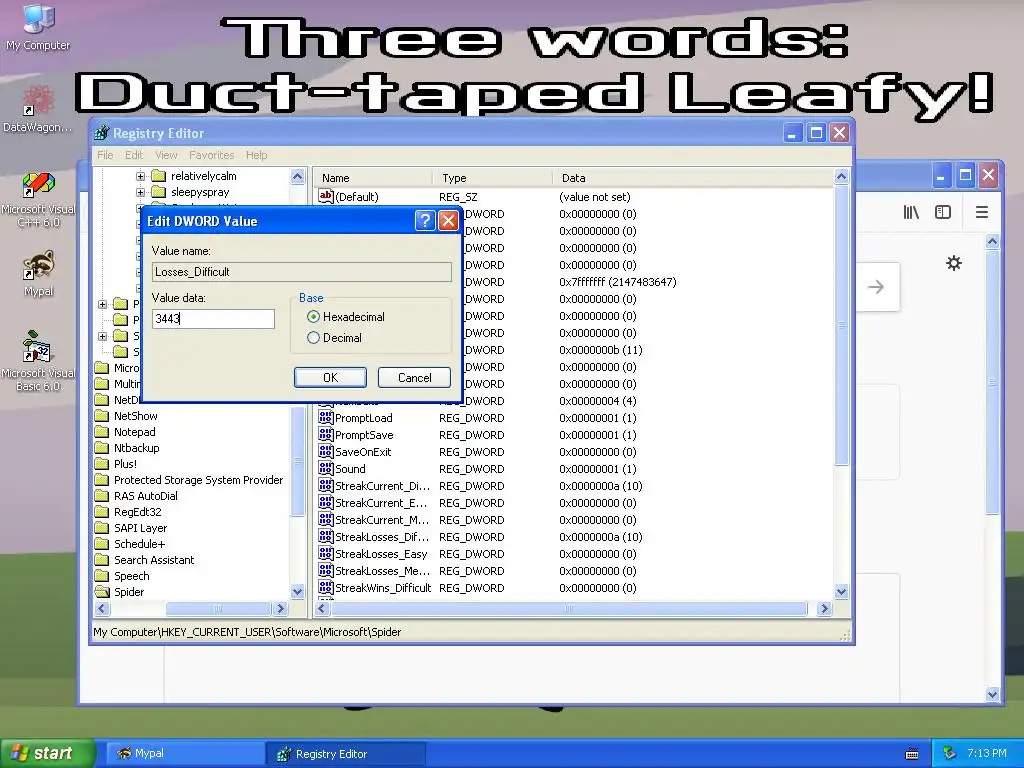Launch Microsoft Visual Basic 6.0 shortcut

tap(38, 361)
